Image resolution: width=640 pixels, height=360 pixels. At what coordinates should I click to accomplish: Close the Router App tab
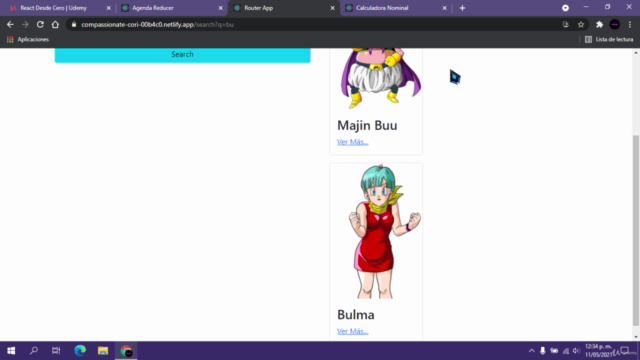point(332,8)
